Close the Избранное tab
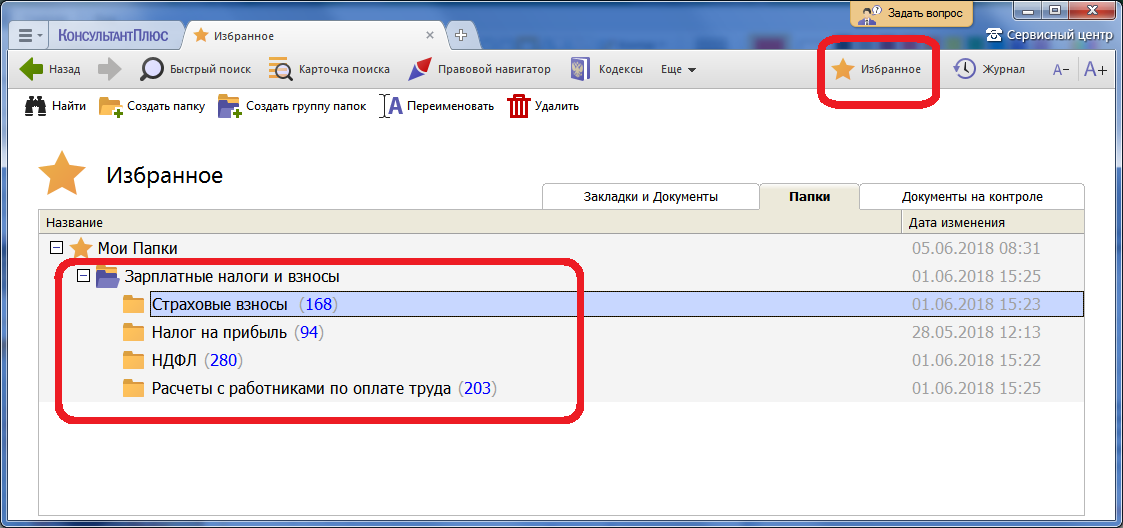The height and width of the screenshot is (528, 1123). (x=430, y=35)
